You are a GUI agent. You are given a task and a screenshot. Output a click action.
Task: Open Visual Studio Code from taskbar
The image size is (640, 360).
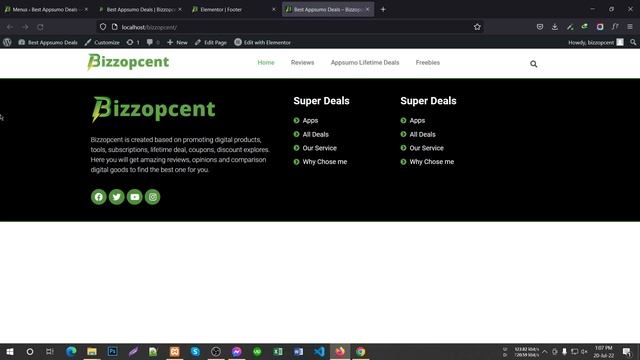coord(319,351)
